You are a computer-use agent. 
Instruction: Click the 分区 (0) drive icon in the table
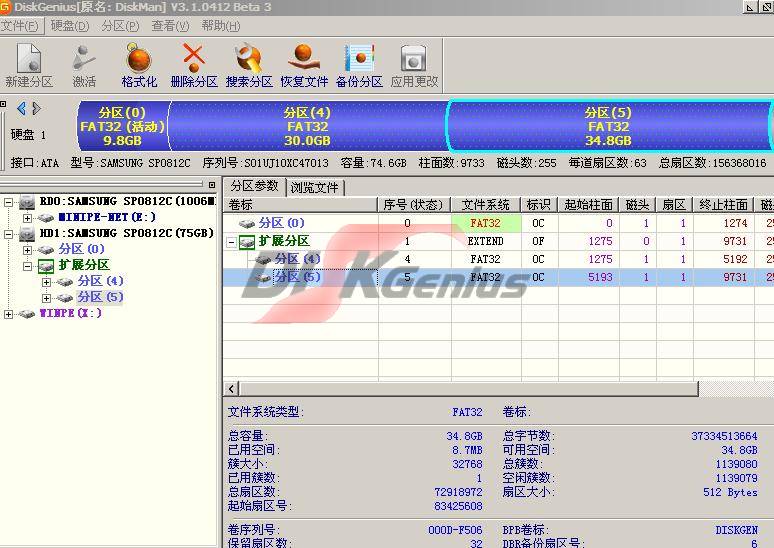(x=247, y=224)
